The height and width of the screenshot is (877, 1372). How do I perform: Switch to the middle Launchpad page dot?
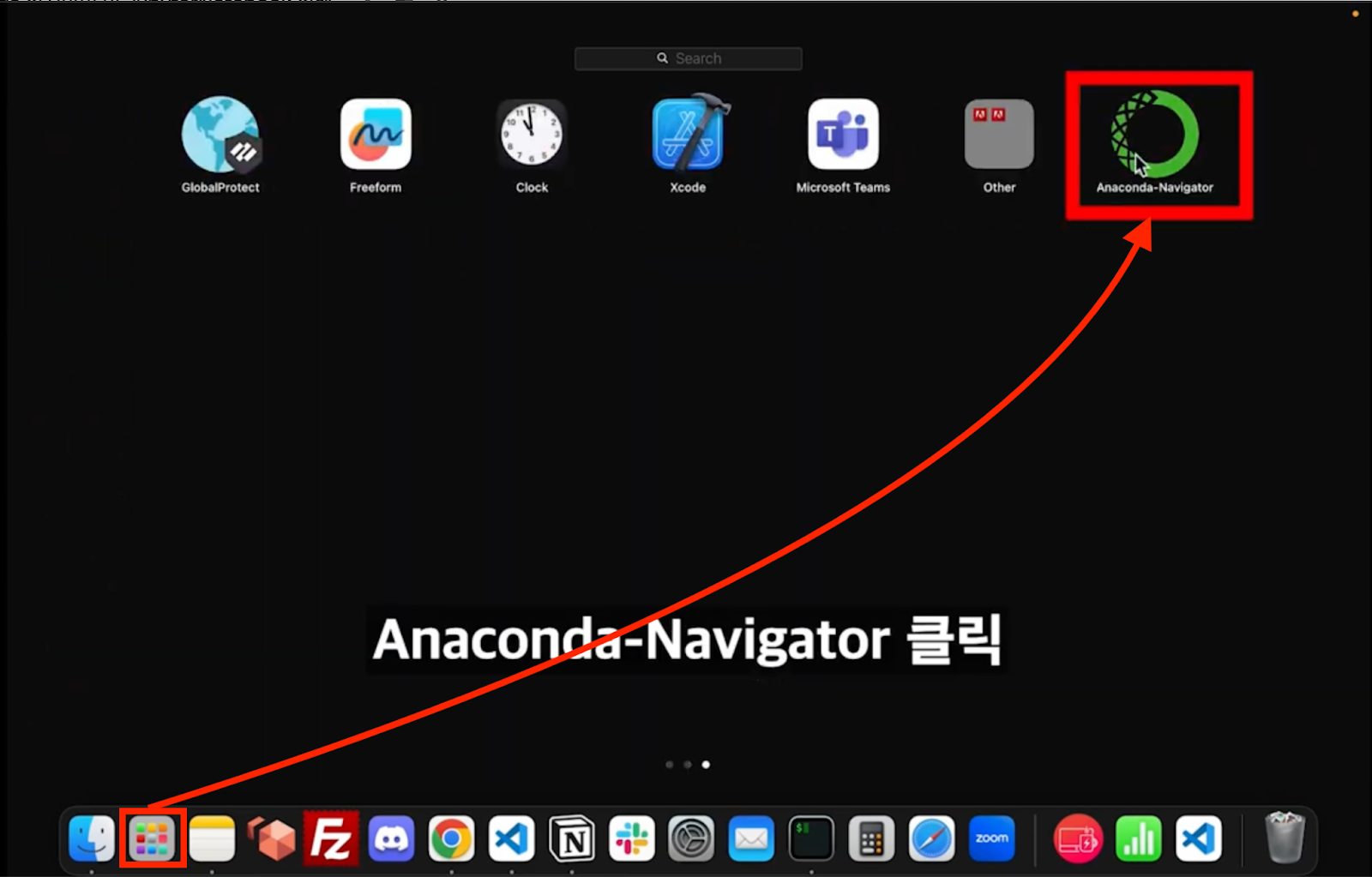pos(688,765)
